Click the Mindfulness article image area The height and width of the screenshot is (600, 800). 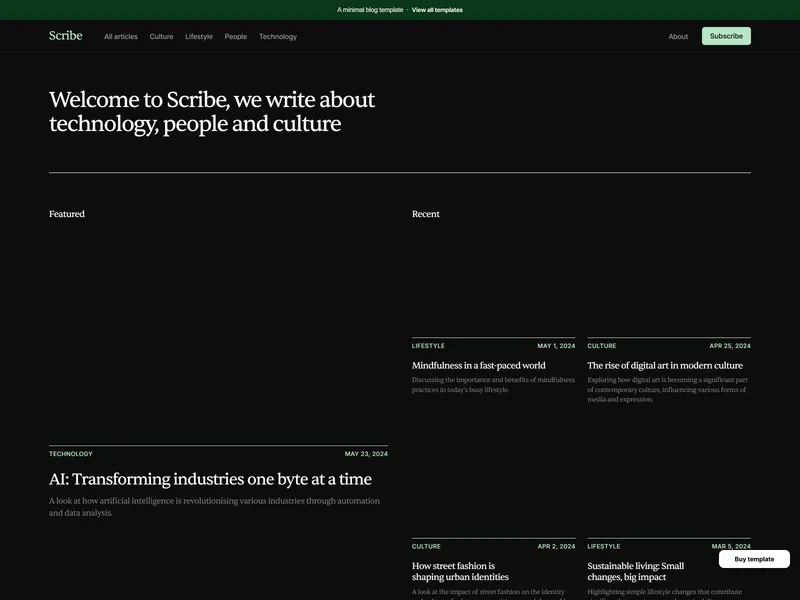(x=493, y=280)
